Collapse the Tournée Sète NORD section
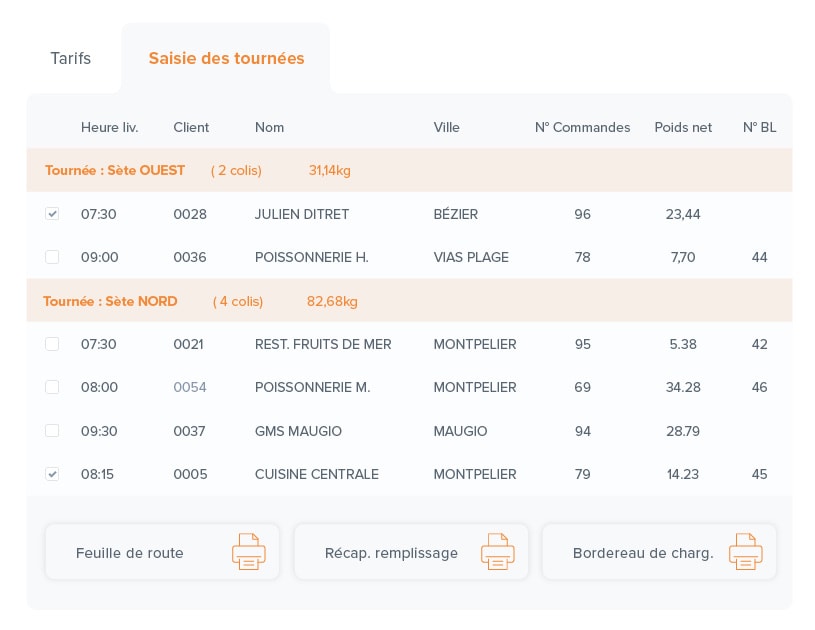Screen dimensions: 815x630 [110, 301]
